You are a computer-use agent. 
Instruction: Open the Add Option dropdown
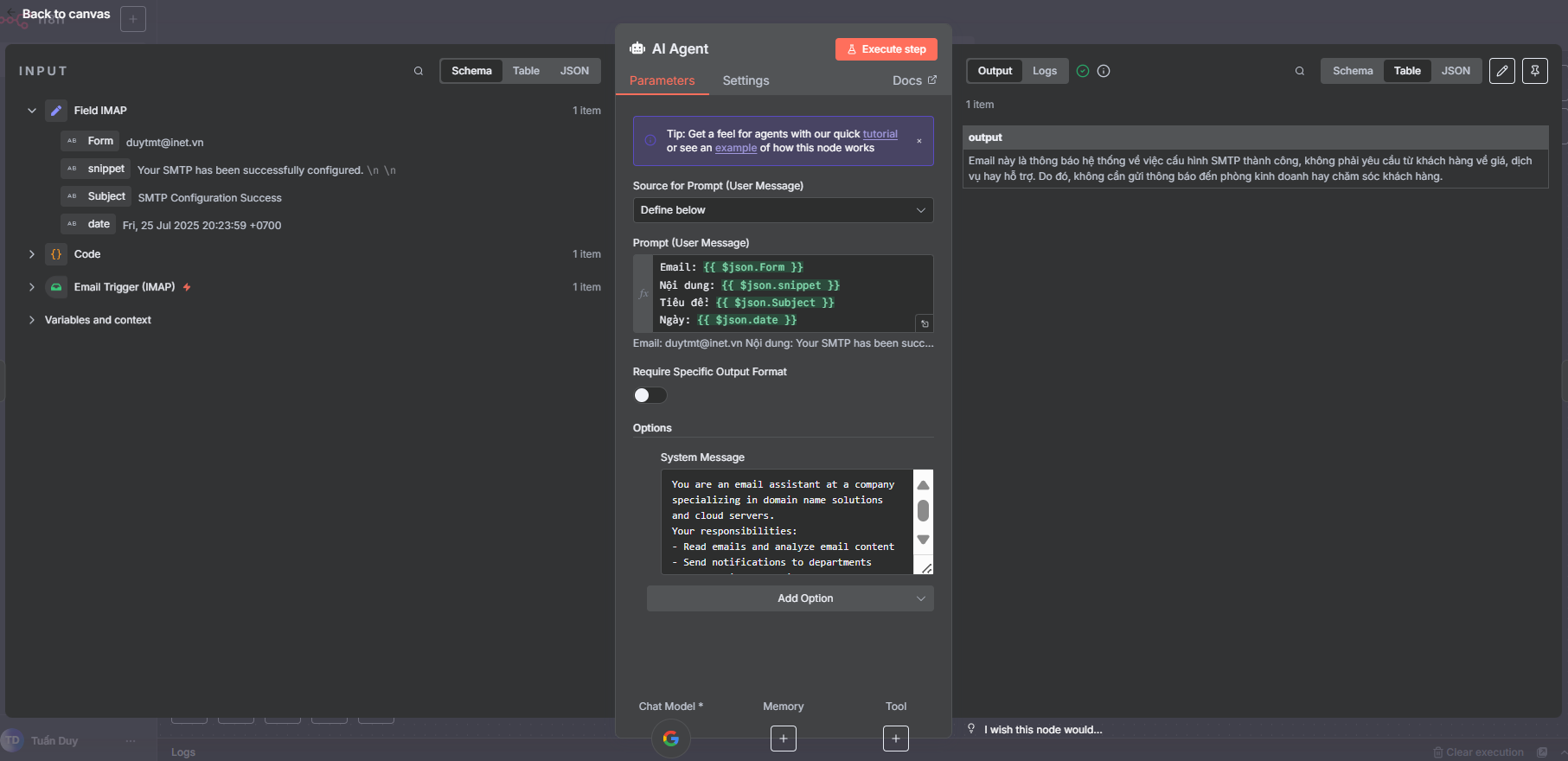[x=790, y=598]
